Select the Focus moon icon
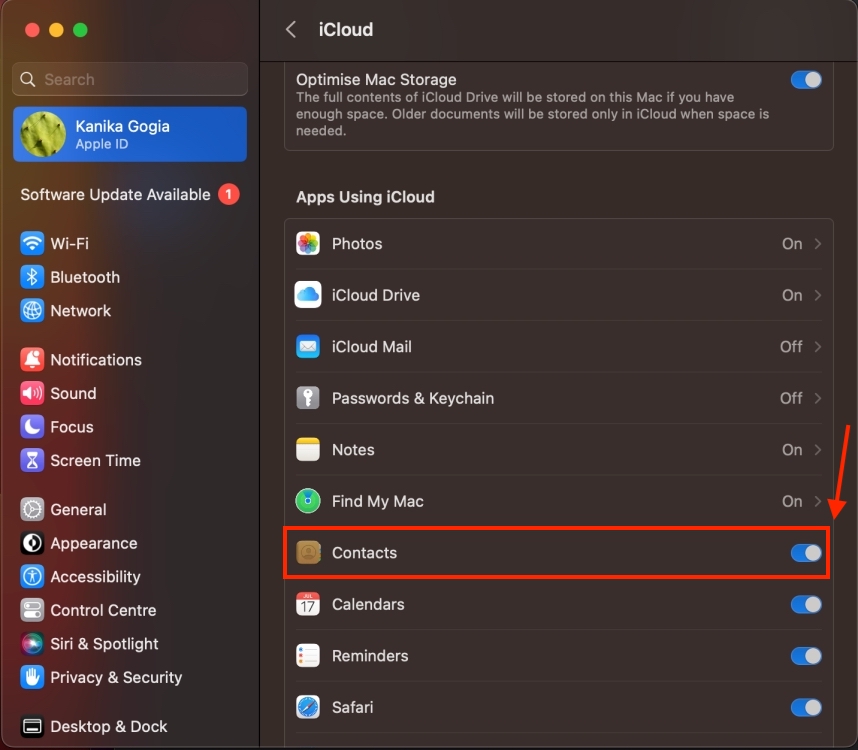The height and width of the screenshot is (750, 858). (x=32, y=427)
